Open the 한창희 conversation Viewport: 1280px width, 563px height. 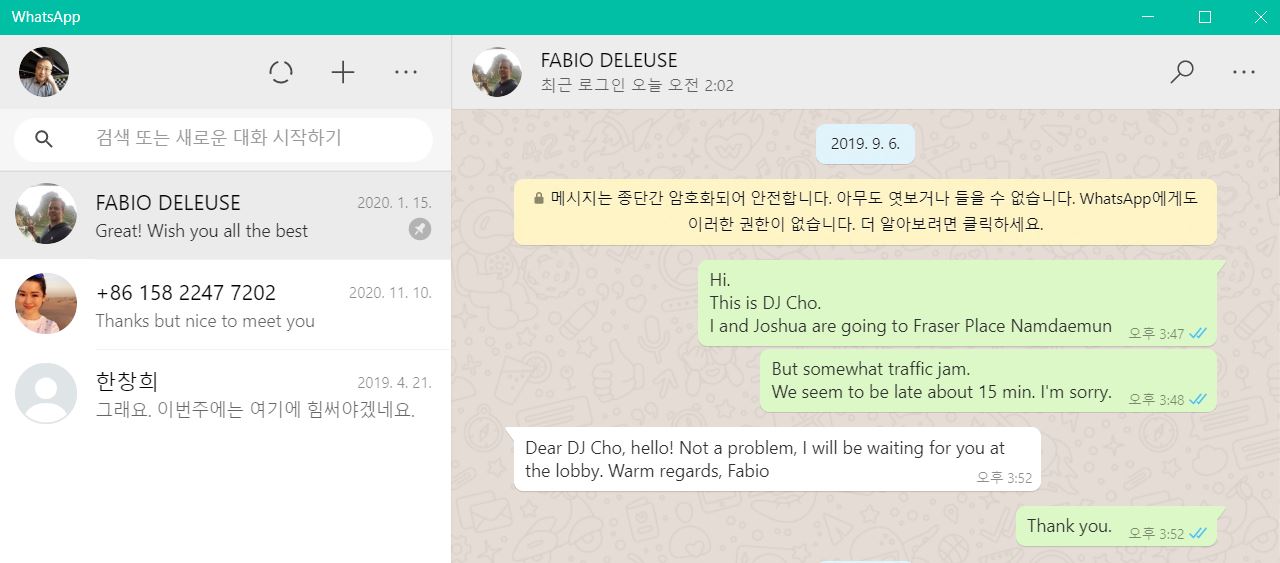point(225,394)
